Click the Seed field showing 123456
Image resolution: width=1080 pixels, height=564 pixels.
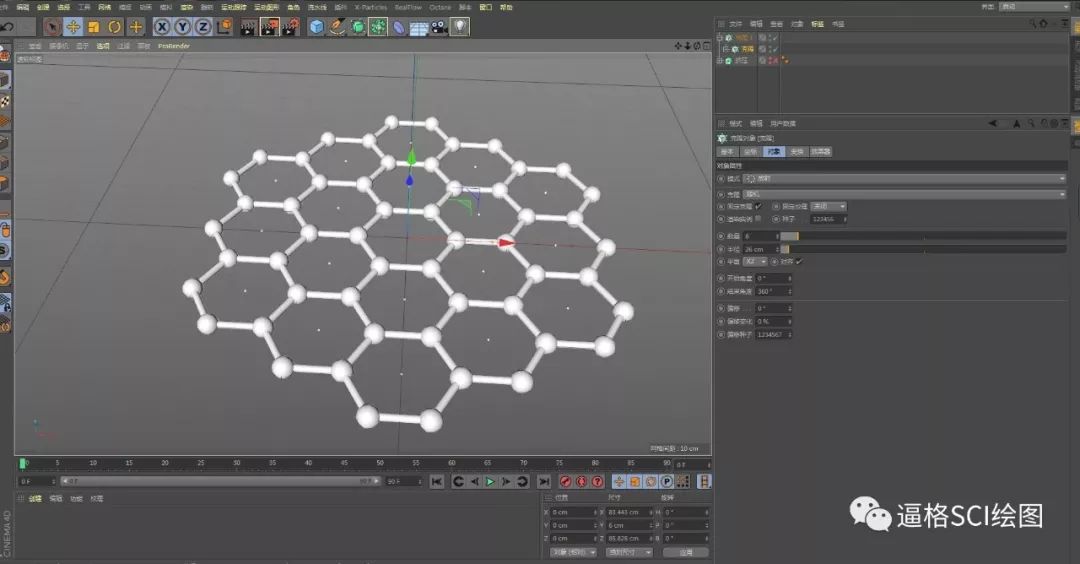[x=829, y=219]
